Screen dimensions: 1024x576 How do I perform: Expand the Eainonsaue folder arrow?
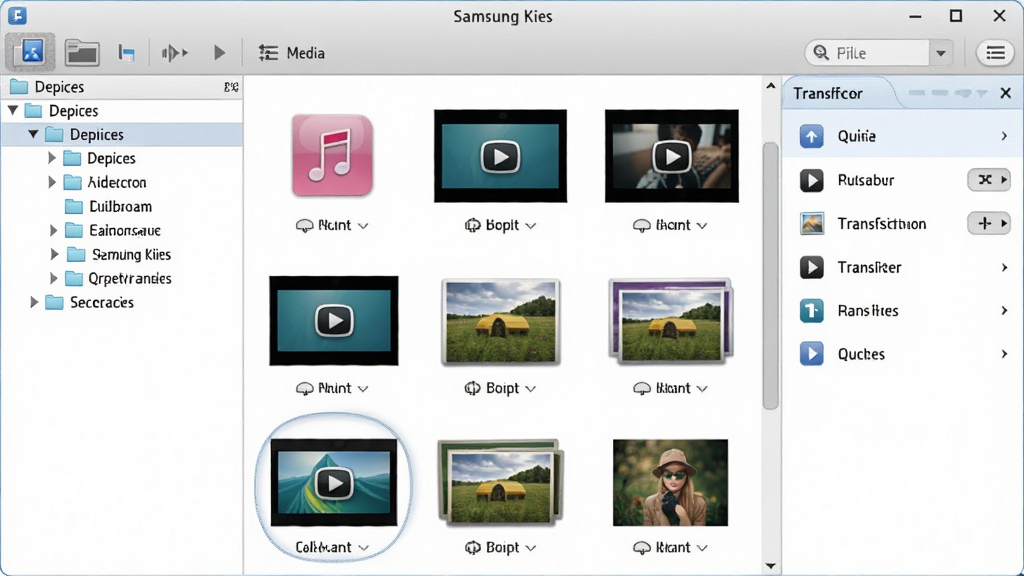click(x=54, y=230)
